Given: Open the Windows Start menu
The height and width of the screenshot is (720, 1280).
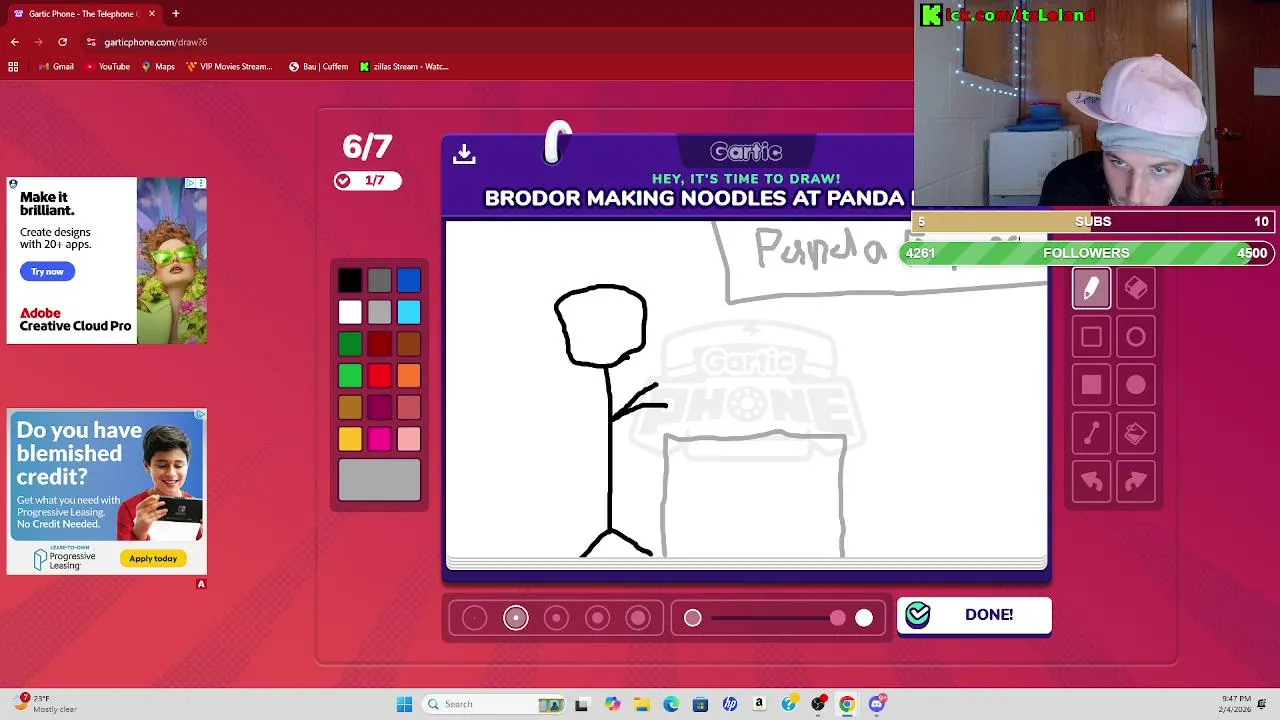Looking at the screenshot, I should tap(404, 704).
